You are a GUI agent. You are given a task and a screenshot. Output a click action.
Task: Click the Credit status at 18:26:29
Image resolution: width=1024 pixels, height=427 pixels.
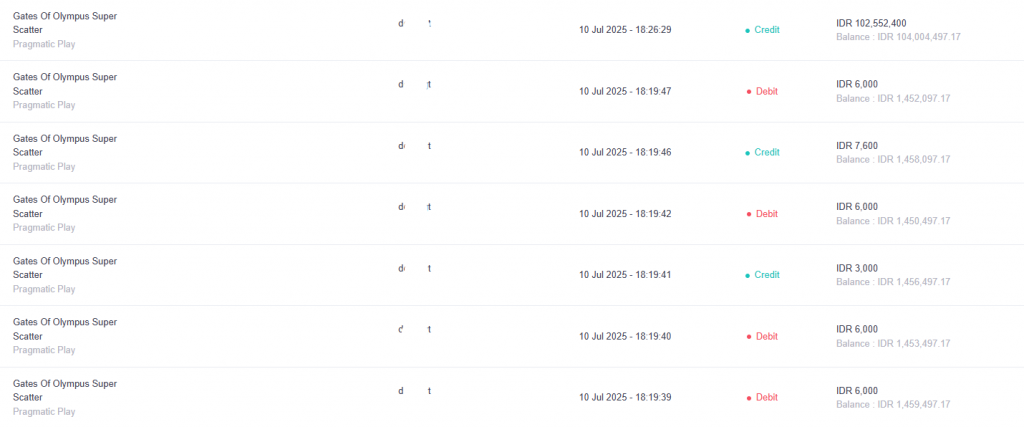(767, 30)
